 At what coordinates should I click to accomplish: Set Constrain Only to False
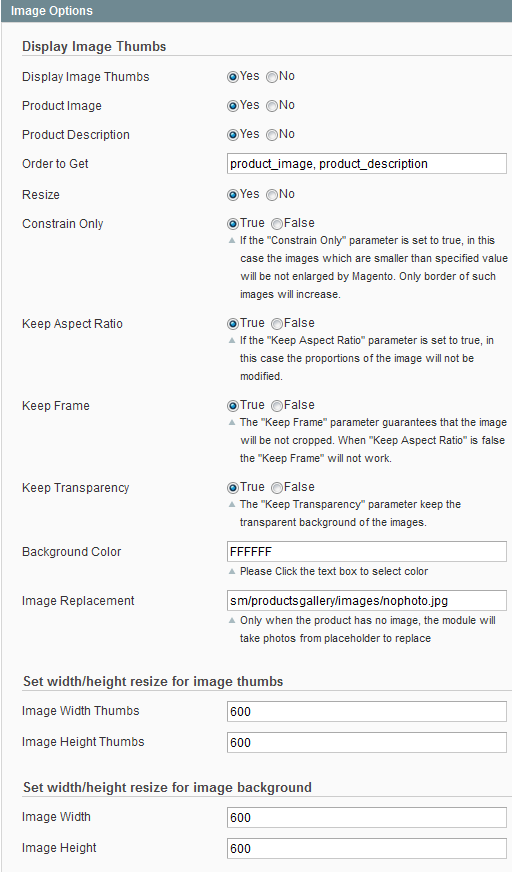pos(277,224)
